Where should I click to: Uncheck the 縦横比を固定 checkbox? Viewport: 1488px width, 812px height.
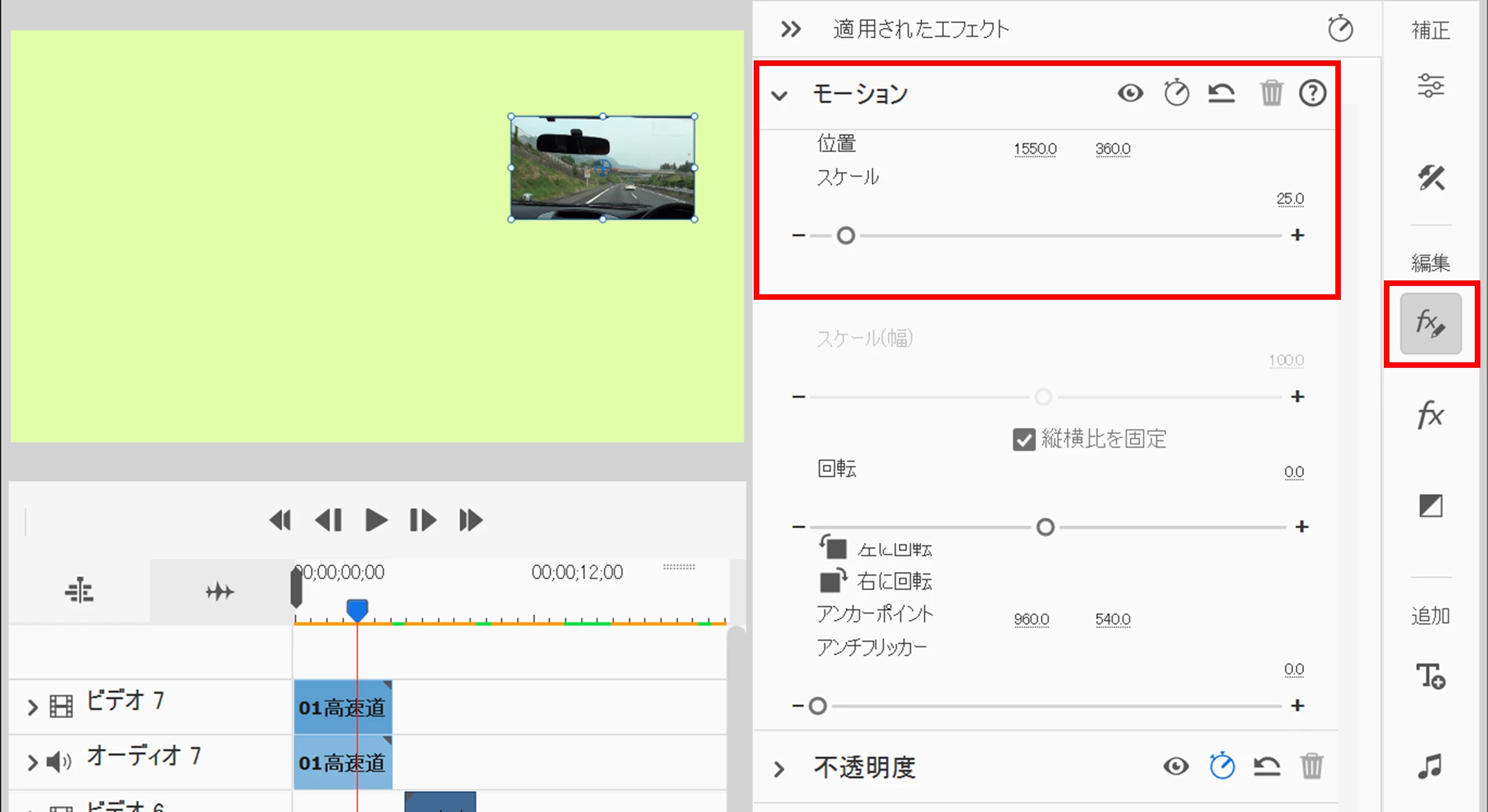pos(1024,439)
